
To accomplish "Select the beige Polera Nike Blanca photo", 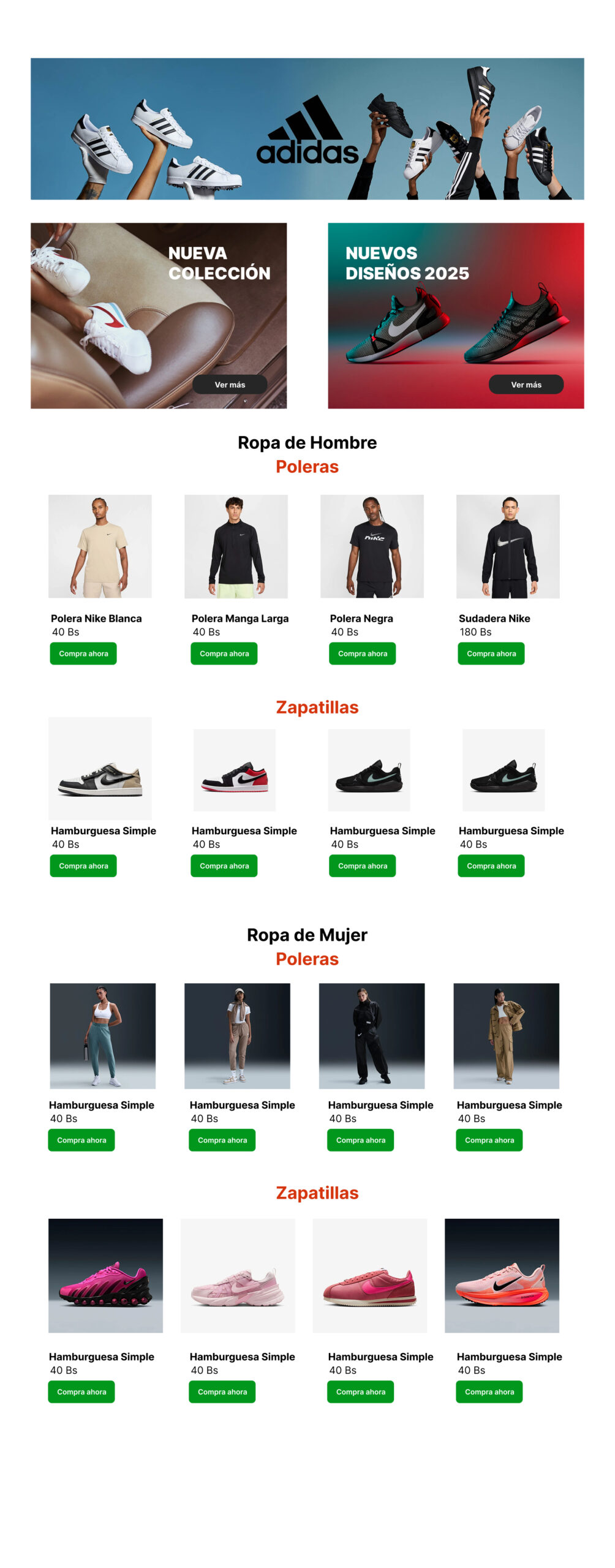I will click(100, 546).
